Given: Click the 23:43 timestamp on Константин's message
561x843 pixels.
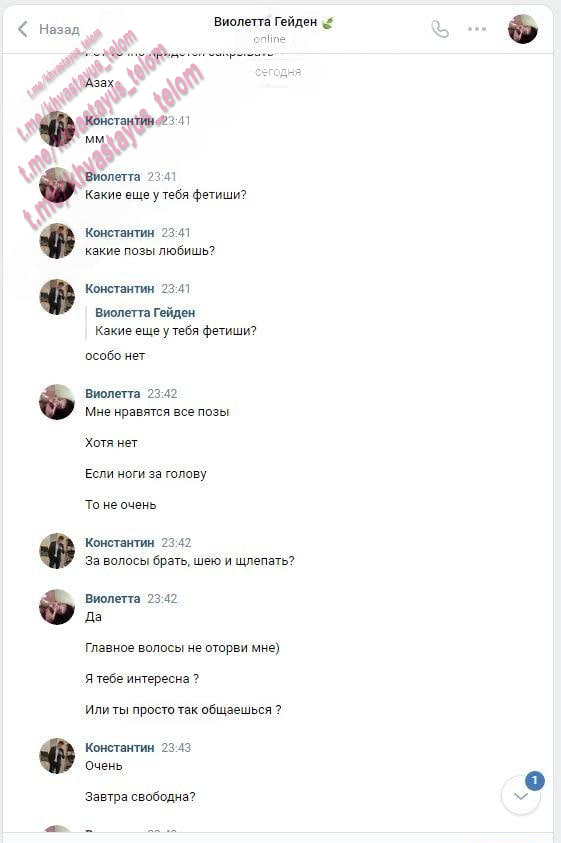Looking at the screenshot, I should (x=176, y=747).
